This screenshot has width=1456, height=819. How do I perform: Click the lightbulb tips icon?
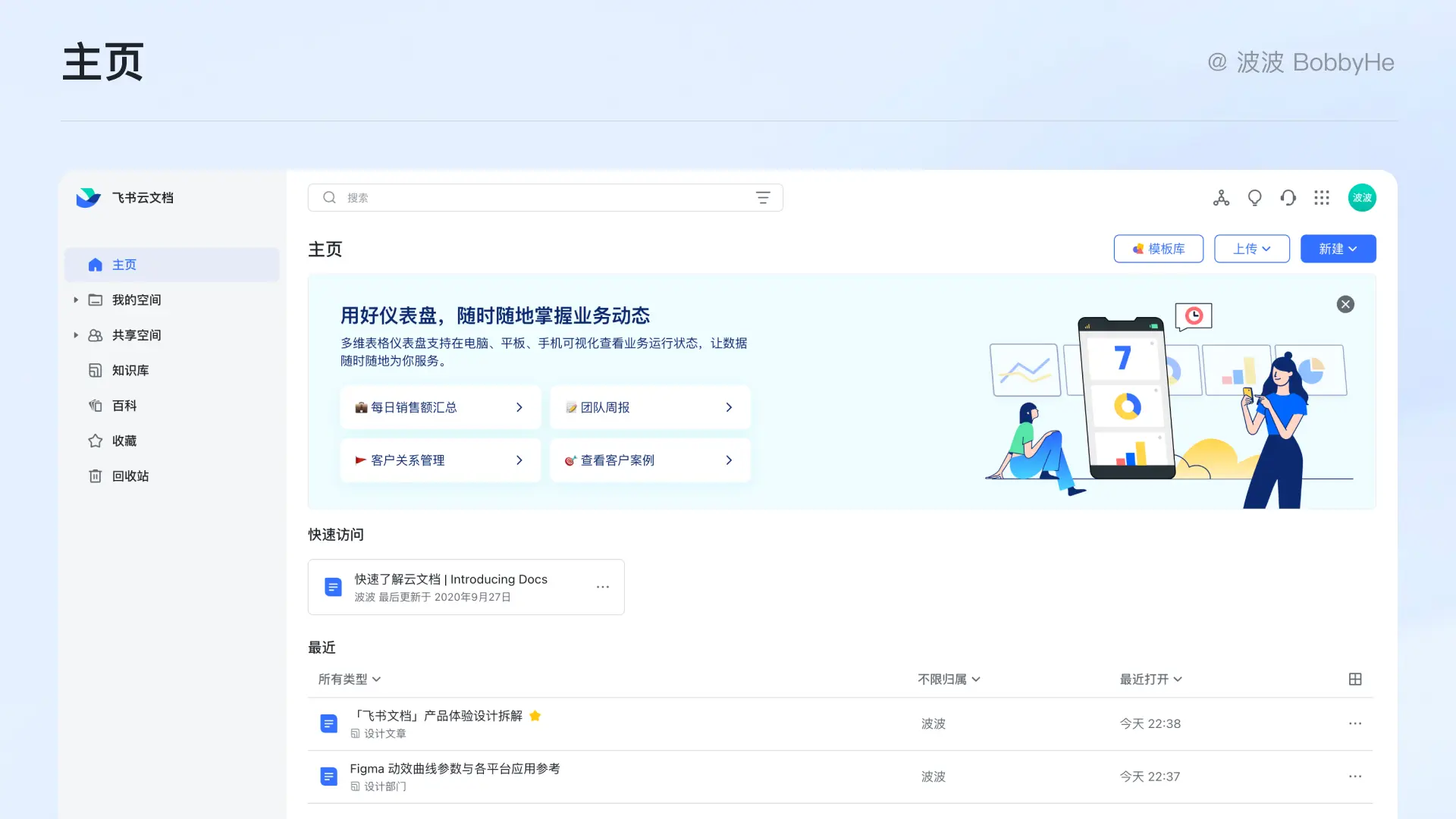tap(1254, 198)
